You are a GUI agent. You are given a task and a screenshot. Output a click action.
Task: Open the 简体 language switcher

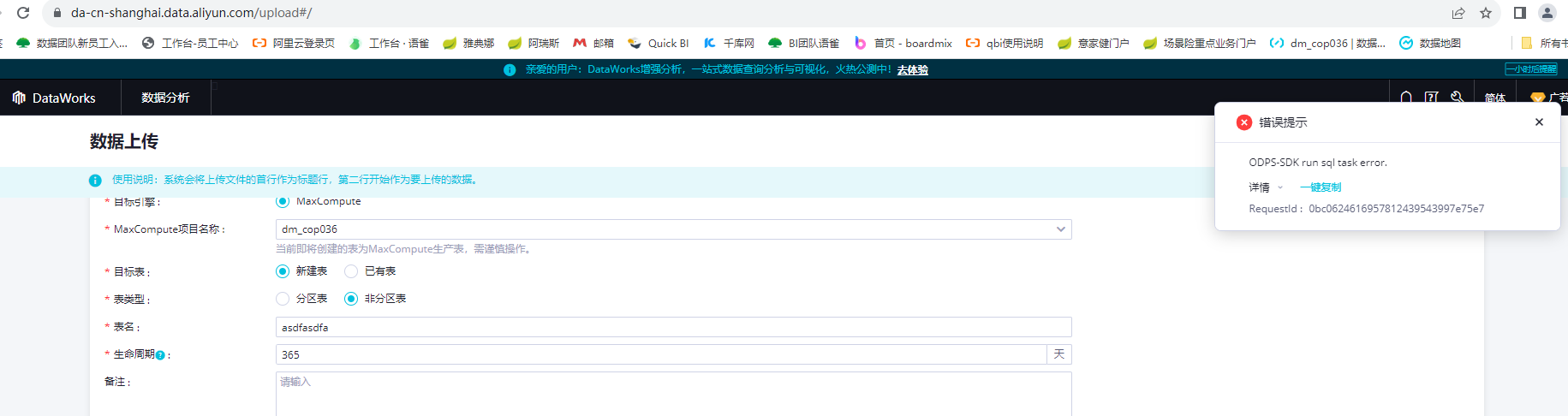[x=1495, y=98]
